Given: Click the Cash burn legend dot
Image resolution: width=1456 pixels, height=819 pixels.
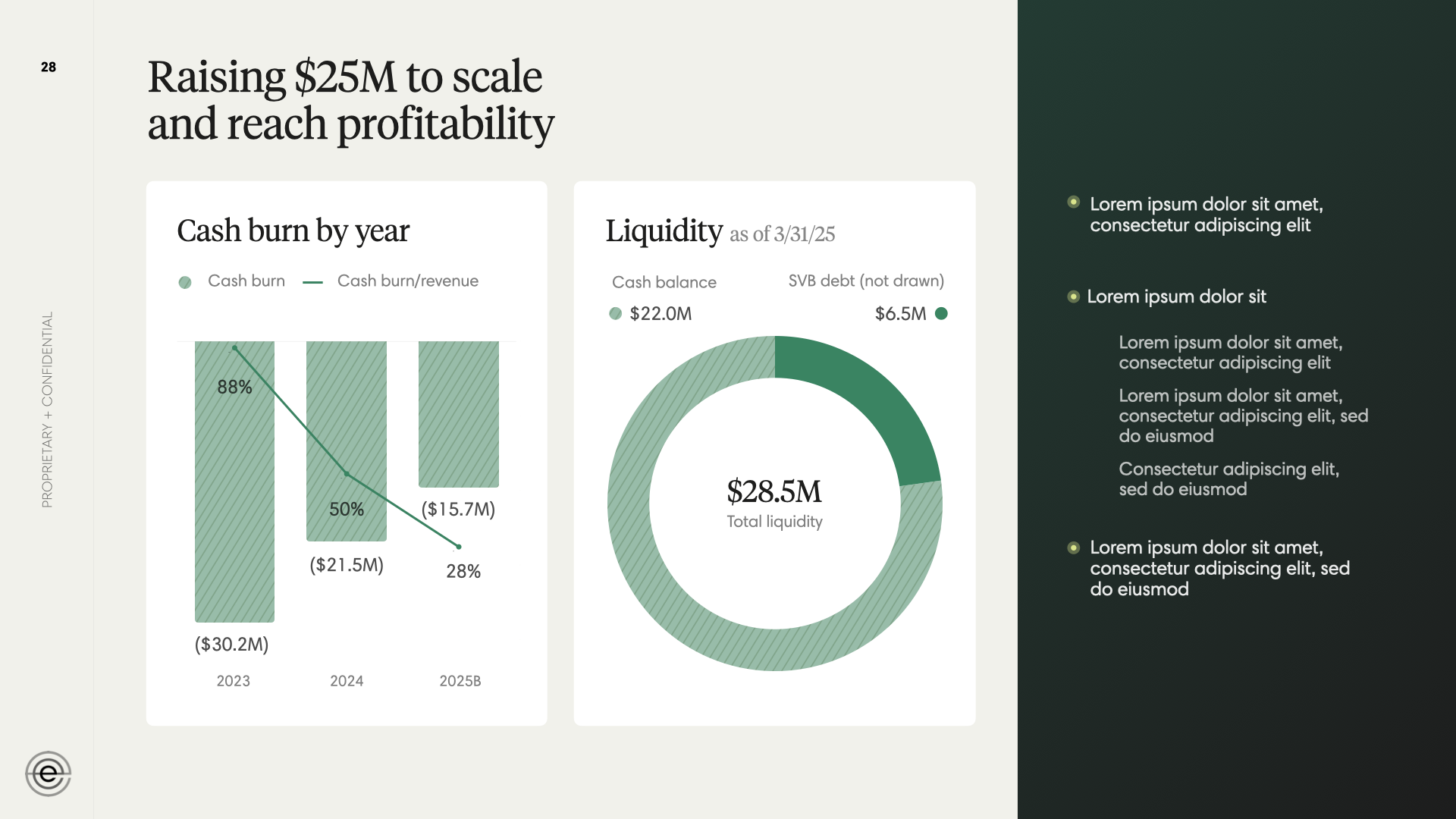Looking at the screenshot, I should tap(185, 282).
